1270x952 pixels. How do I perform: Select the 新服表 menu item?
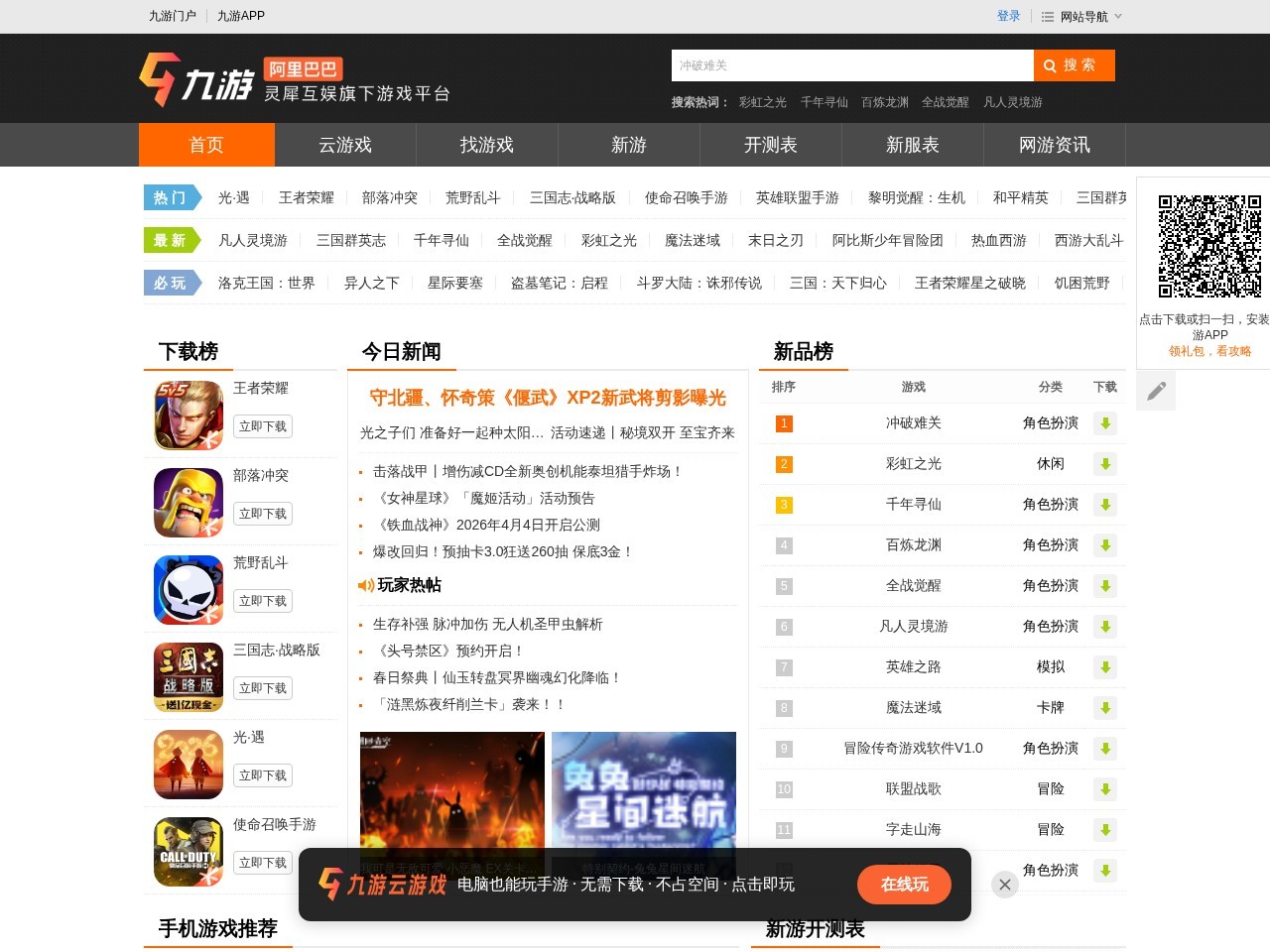(911, 145)
